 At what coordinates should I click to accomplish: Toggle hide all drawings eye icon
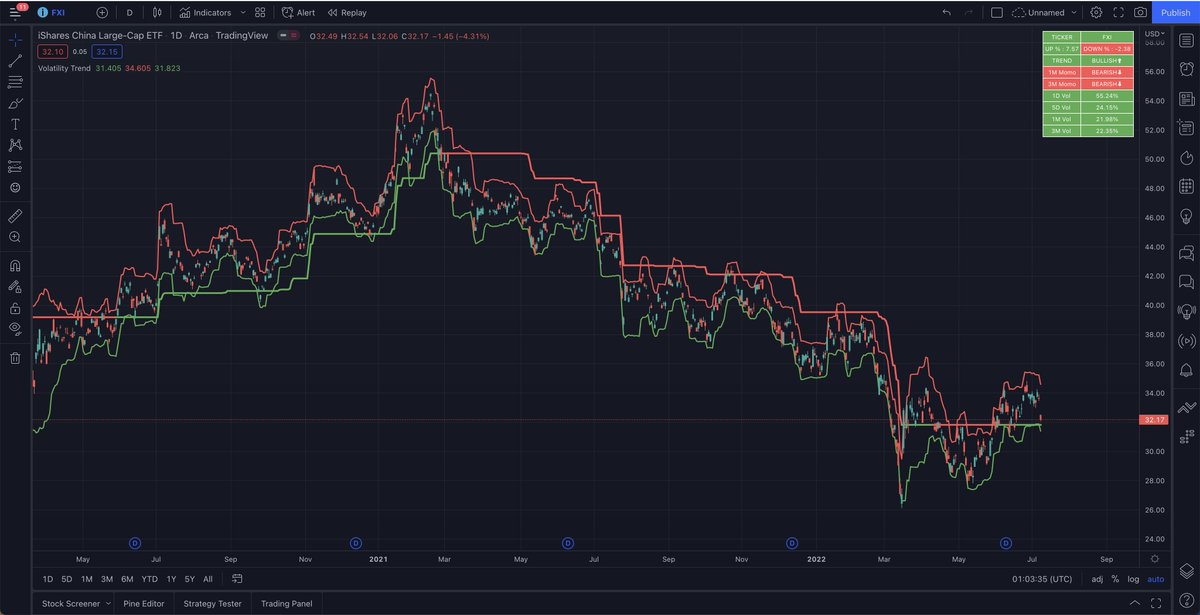15,328
